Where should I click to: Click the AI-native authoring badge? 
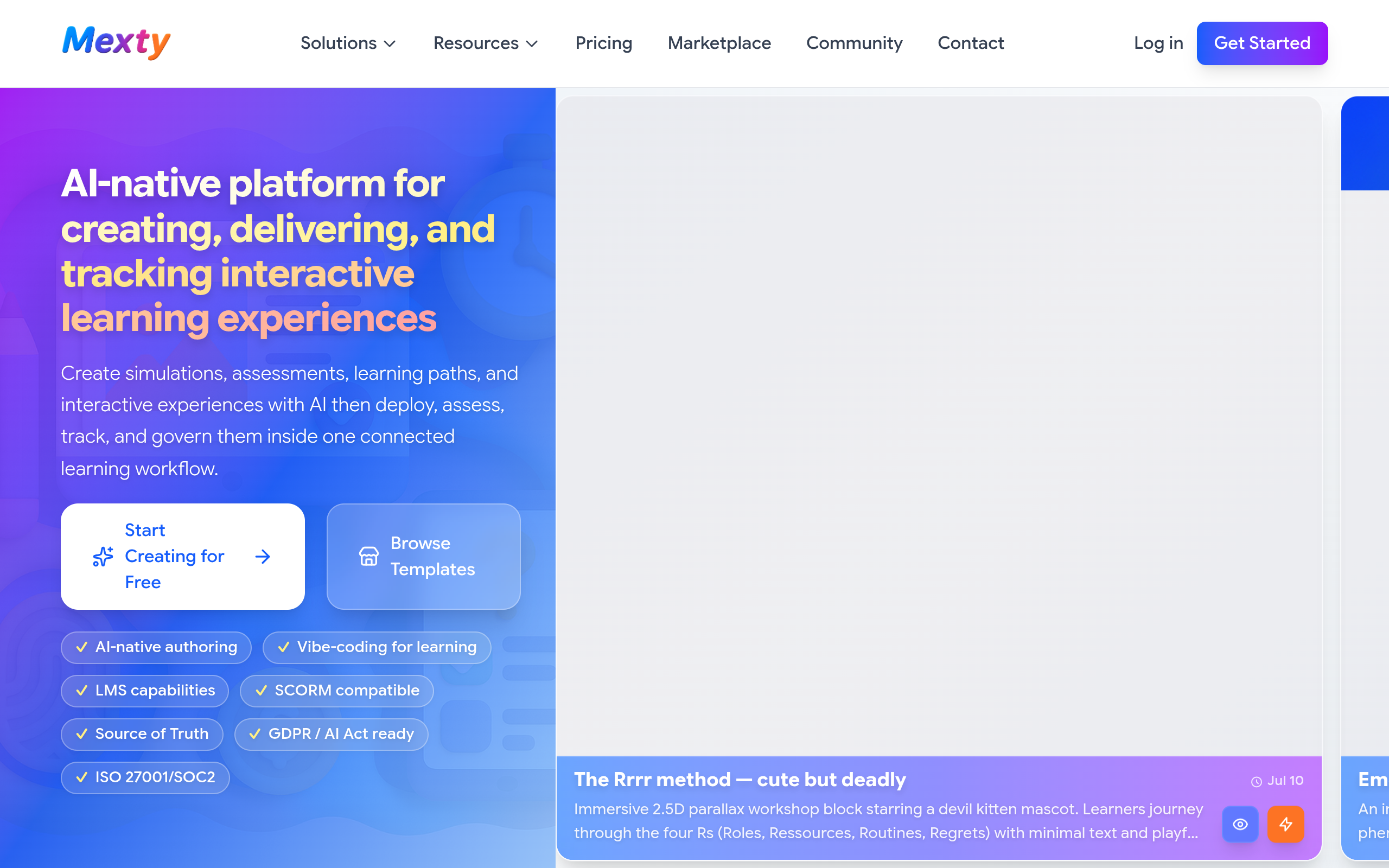coord(156,647)
